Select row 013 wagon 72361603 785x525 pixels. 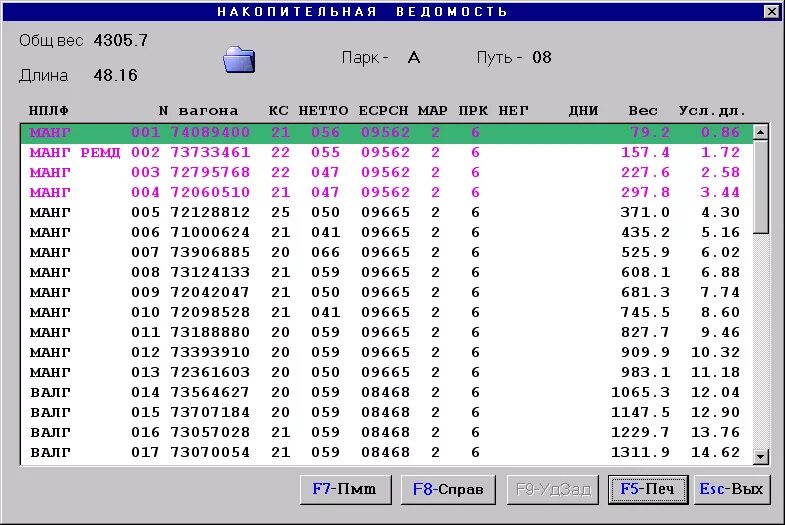[x=386, y=373]
